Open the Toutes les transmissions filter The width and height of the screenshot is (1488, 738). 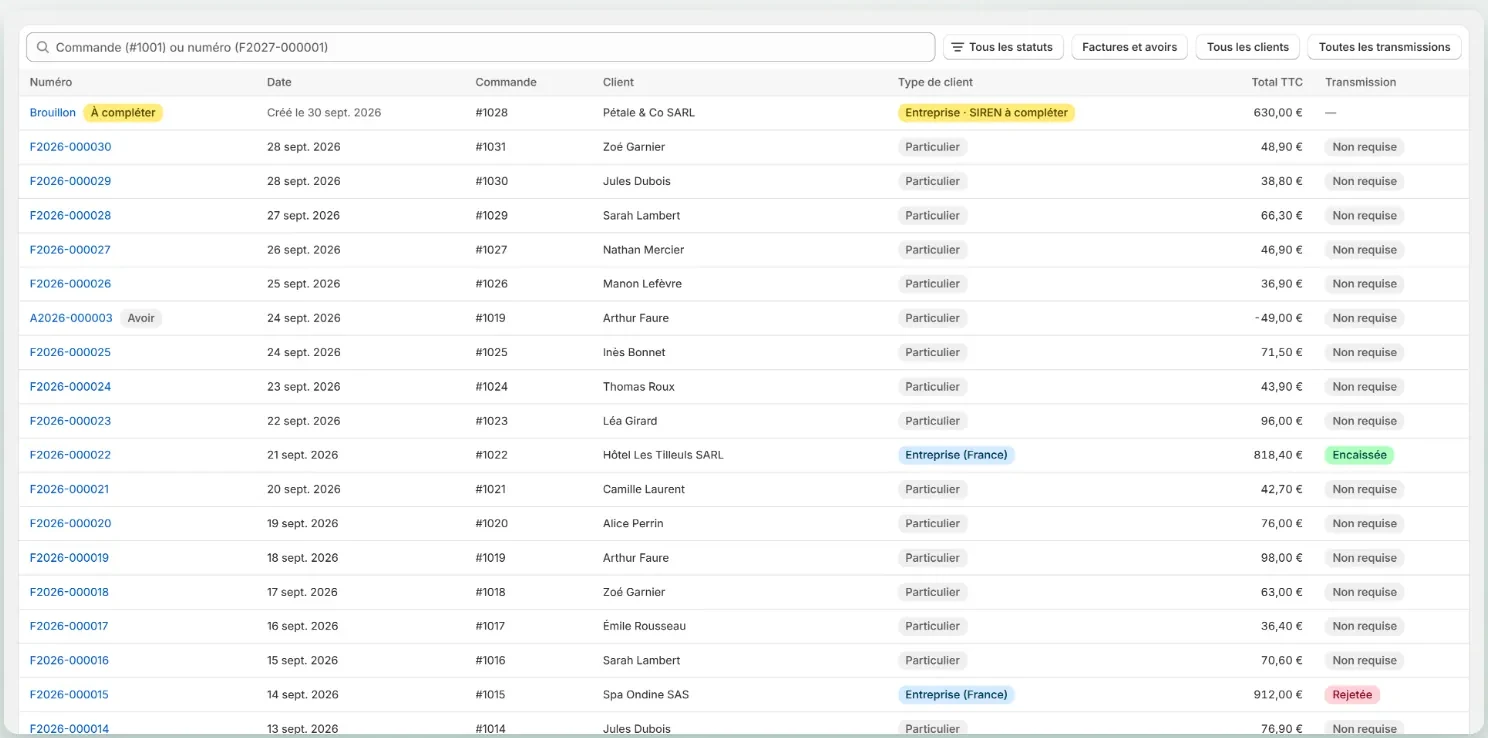[x=1384, y=47]
